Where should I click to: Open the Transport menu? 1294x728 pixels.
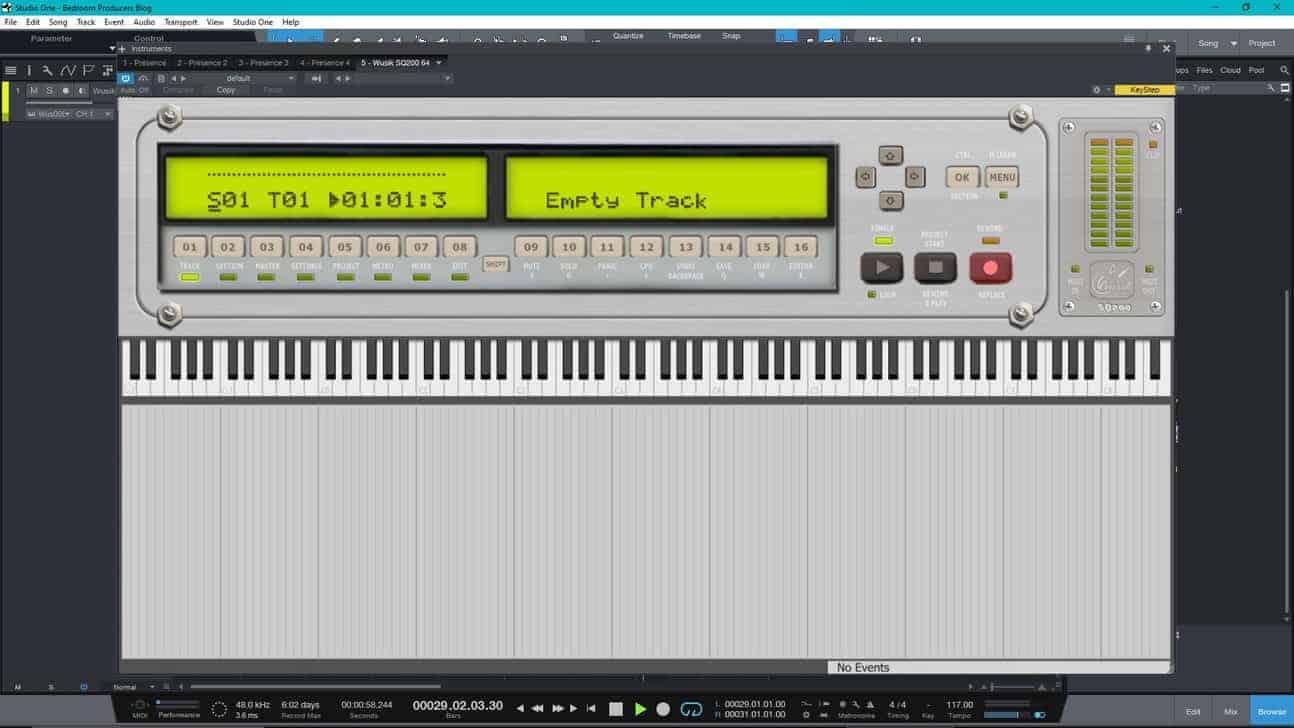tap(181, 22)
